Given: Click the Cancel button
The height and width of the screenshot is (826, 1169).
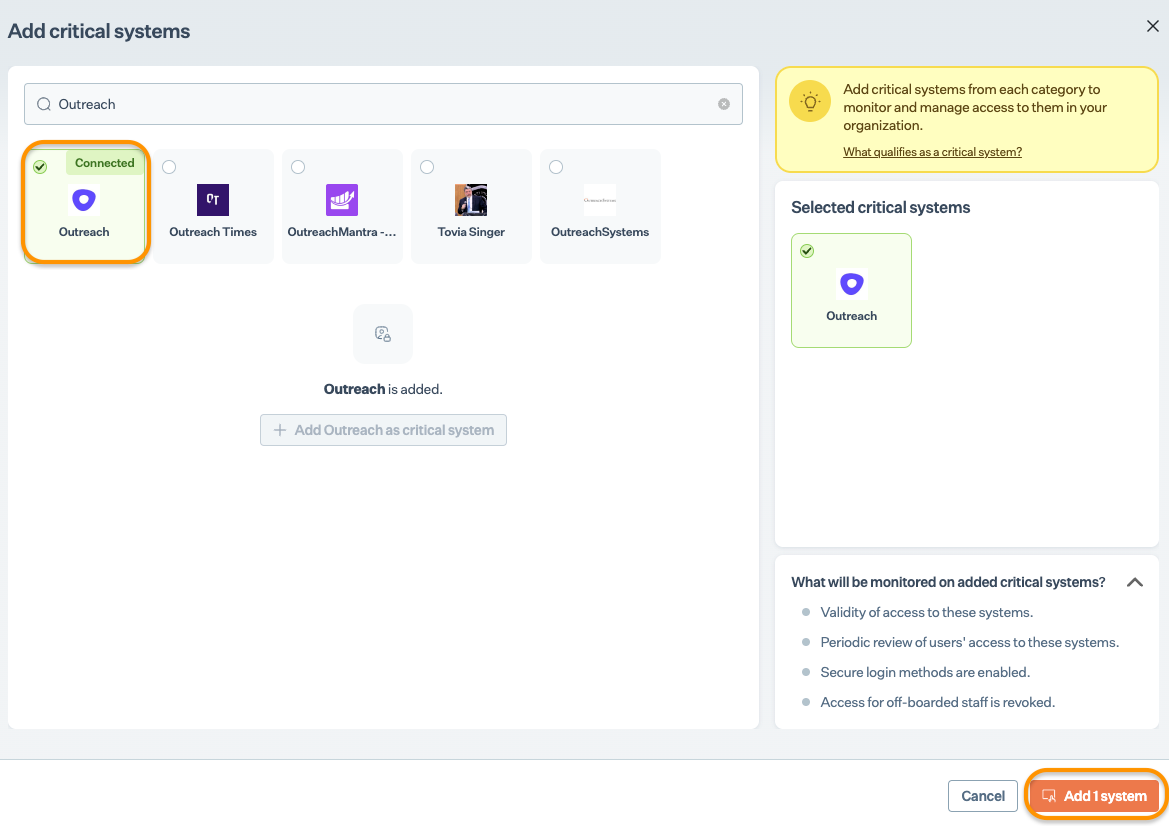Looking at the screenshot, I should click(983, 796).
